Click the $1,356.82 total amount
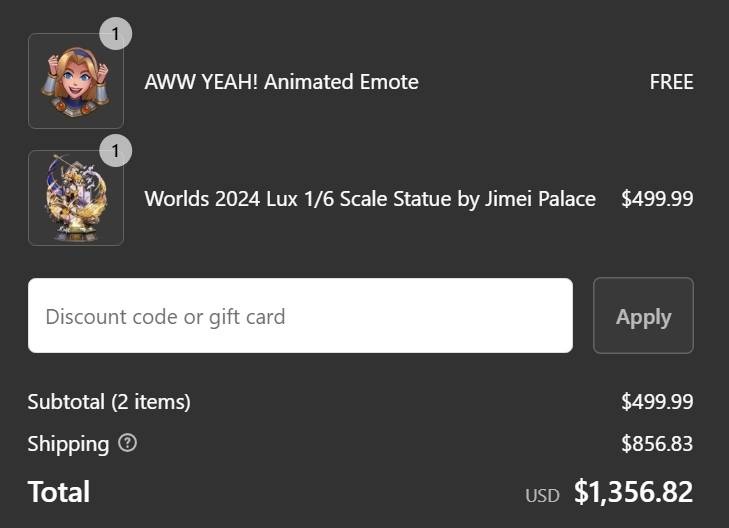Screen dimensions: 729x528 633,491
